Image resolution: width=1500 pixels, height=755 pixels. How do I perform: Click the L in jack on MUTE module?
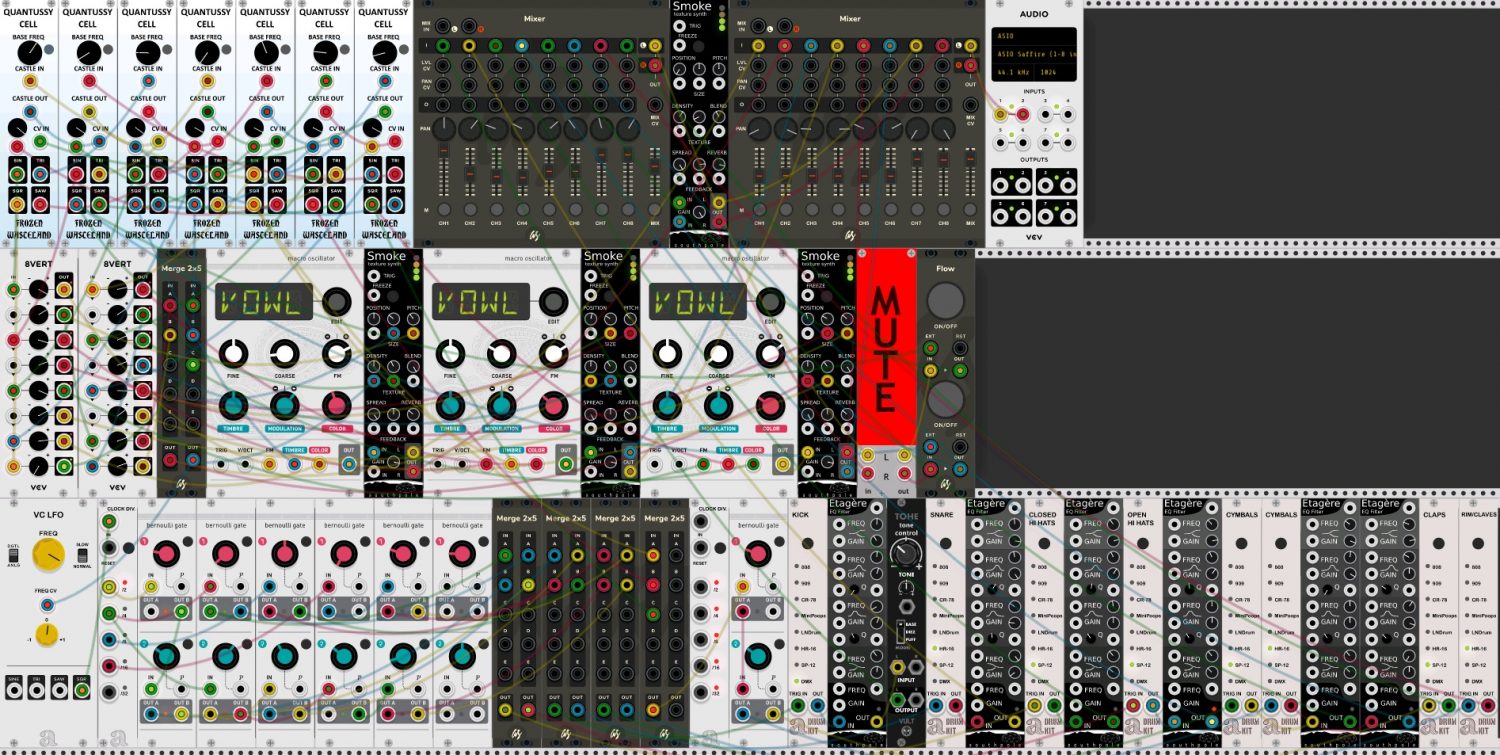(866, 456)
